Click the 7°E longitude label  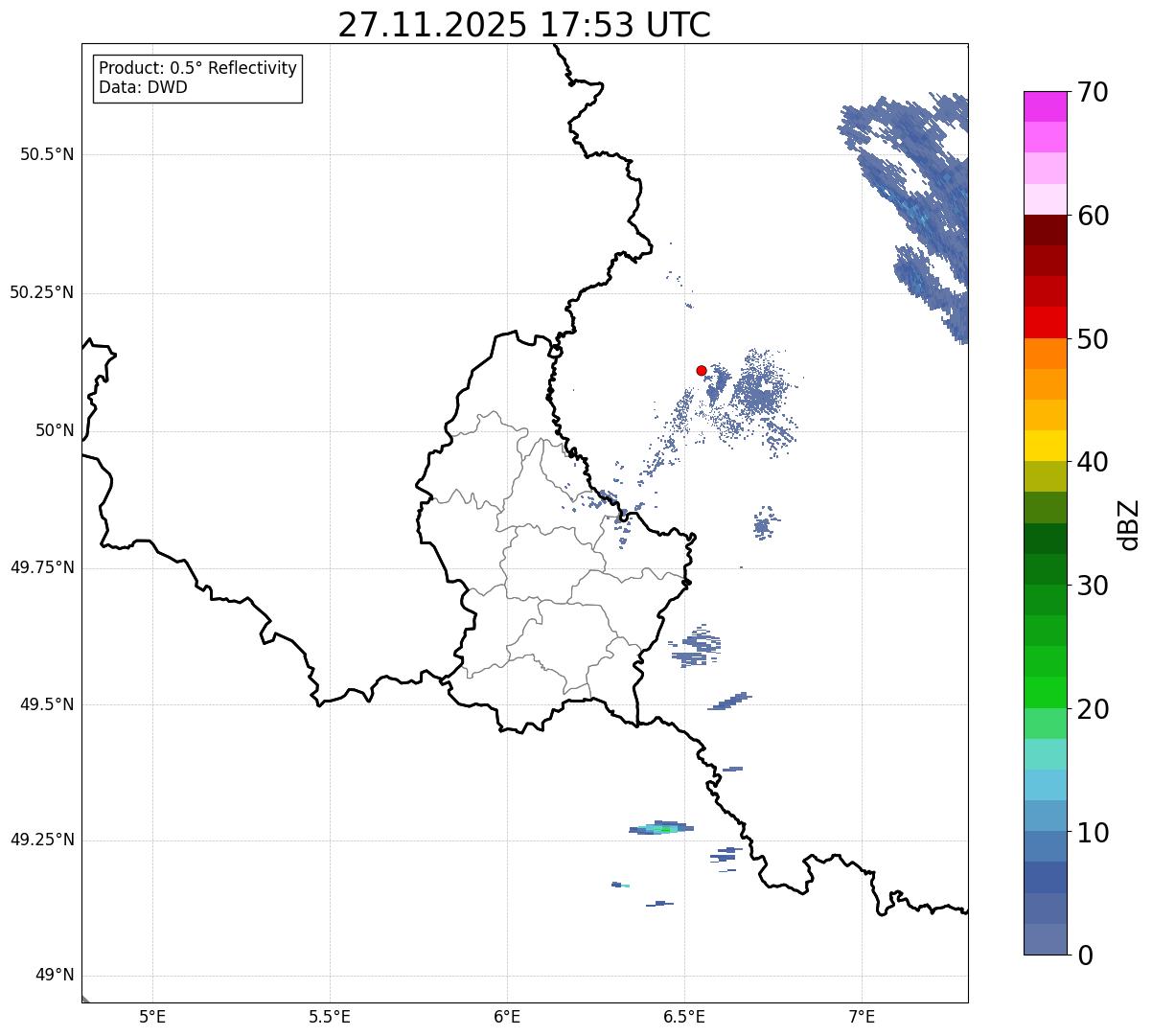pyautogui.click(x=863, y=1017)
